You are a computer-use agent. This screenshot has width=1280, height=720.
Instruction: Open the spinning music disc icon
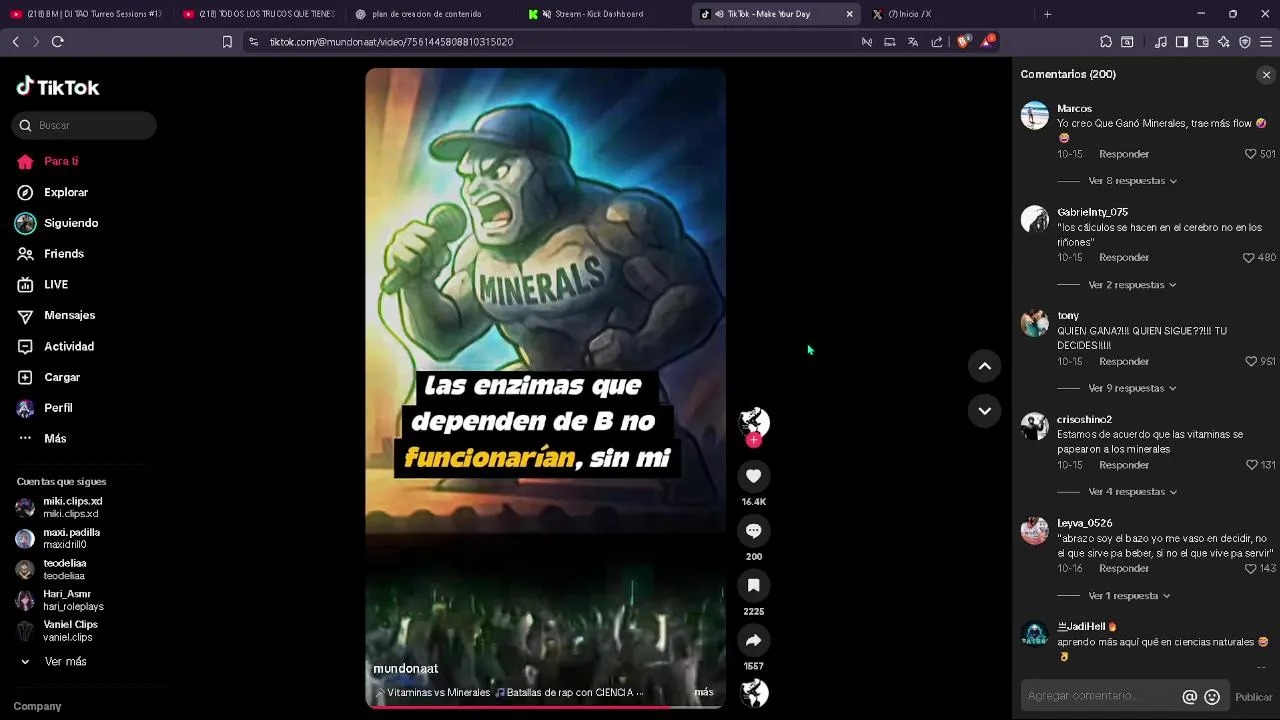754,693
